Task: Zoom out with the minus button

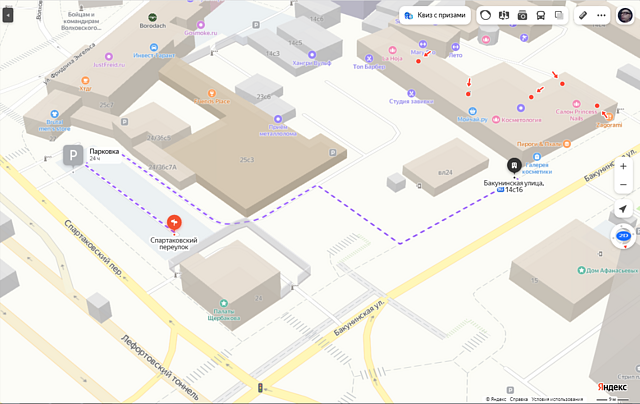Action: click(x=623, y=185)
